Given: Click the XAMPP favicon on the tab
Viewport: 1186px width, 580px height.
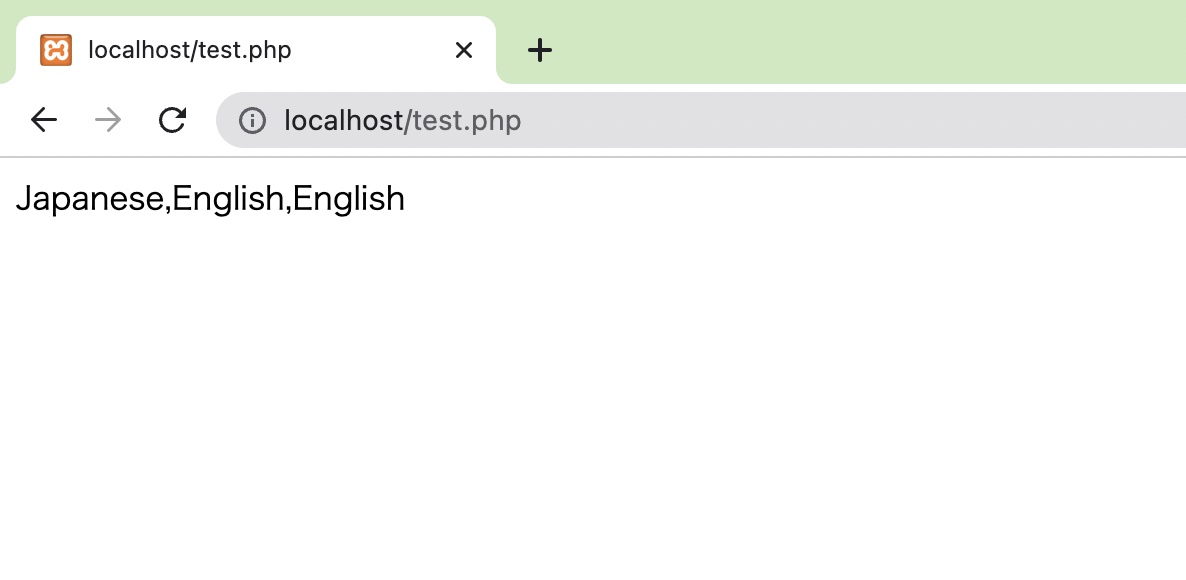Looking at the screenshot, I should pyautogui.click(x=56, y=49).
